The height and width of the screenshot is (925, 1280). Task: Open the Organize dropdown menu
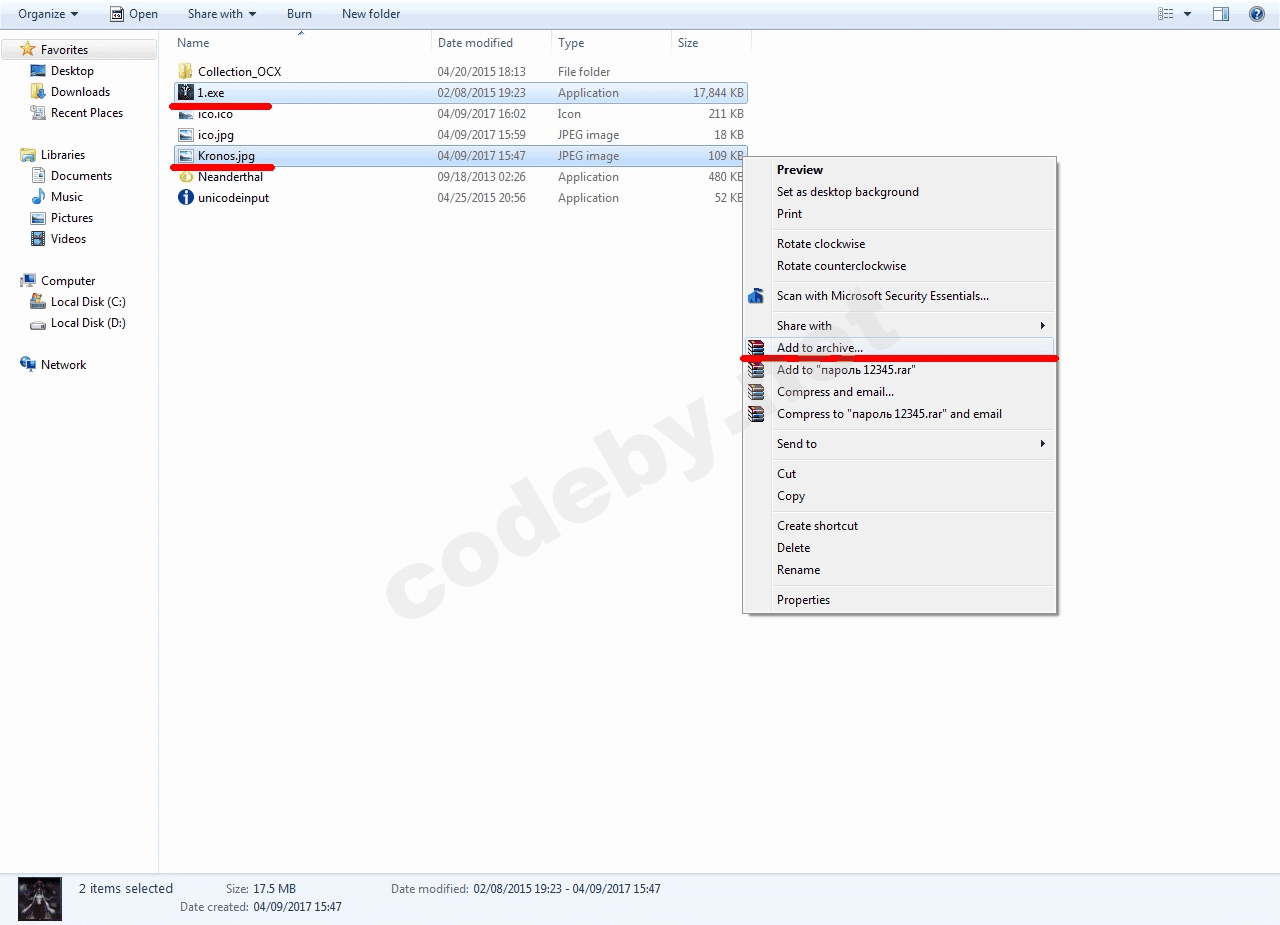(48, 14)
